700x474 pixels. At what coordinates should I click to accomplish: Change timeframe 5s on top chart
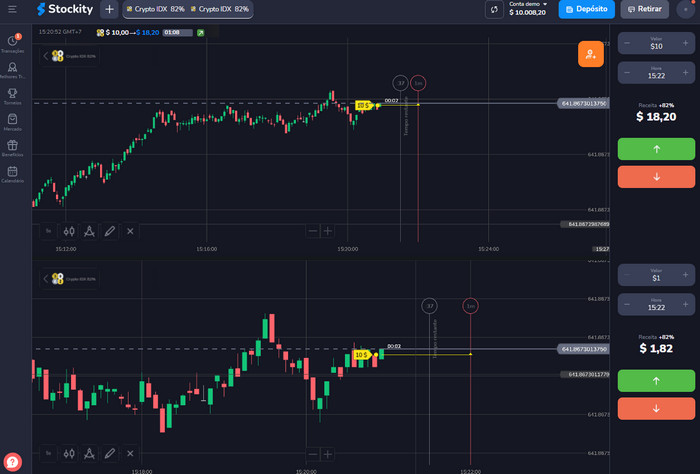pos(48,231)
